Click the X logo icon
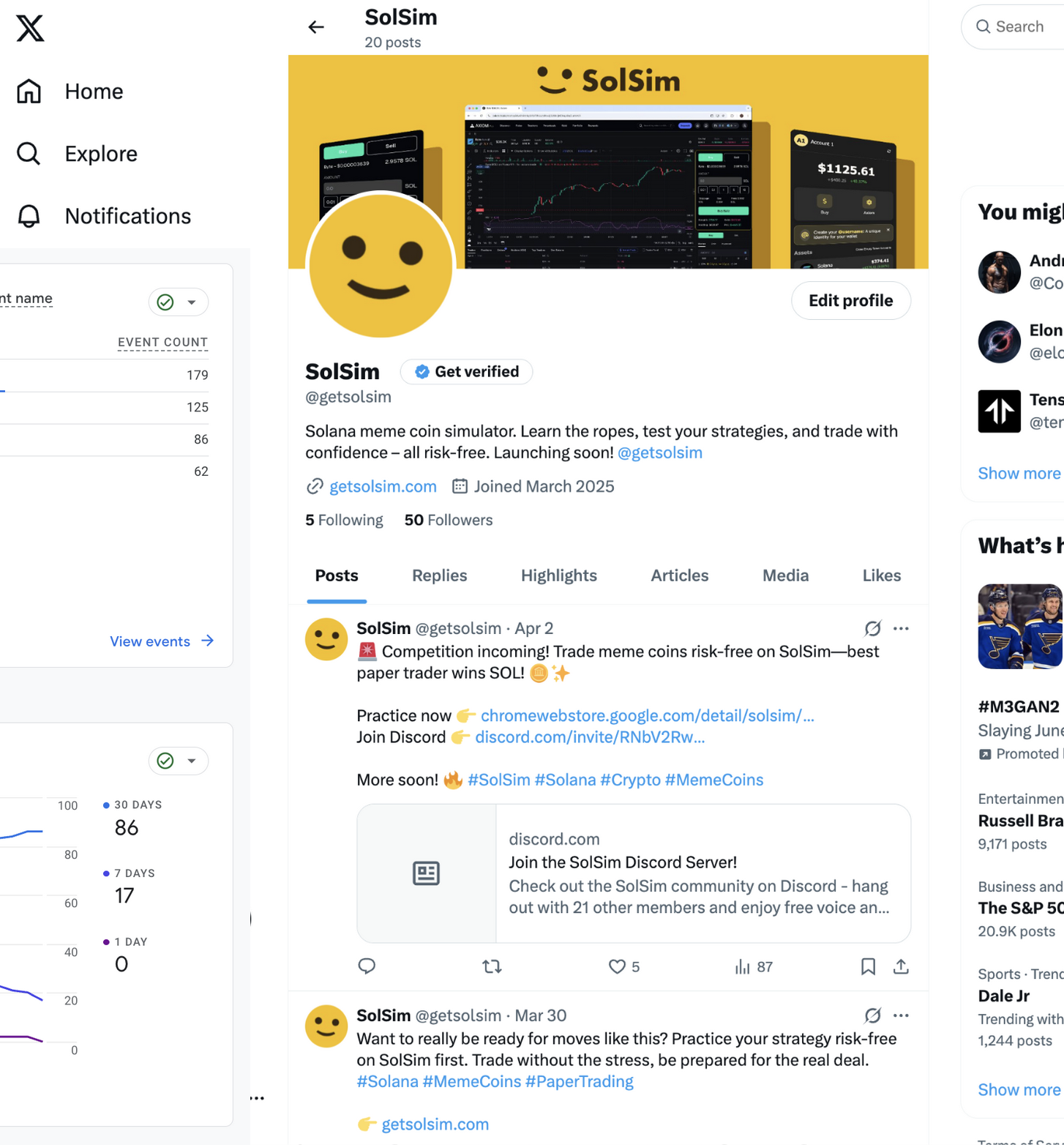This screenshot has width=1064, height=1145. (30, 29)
